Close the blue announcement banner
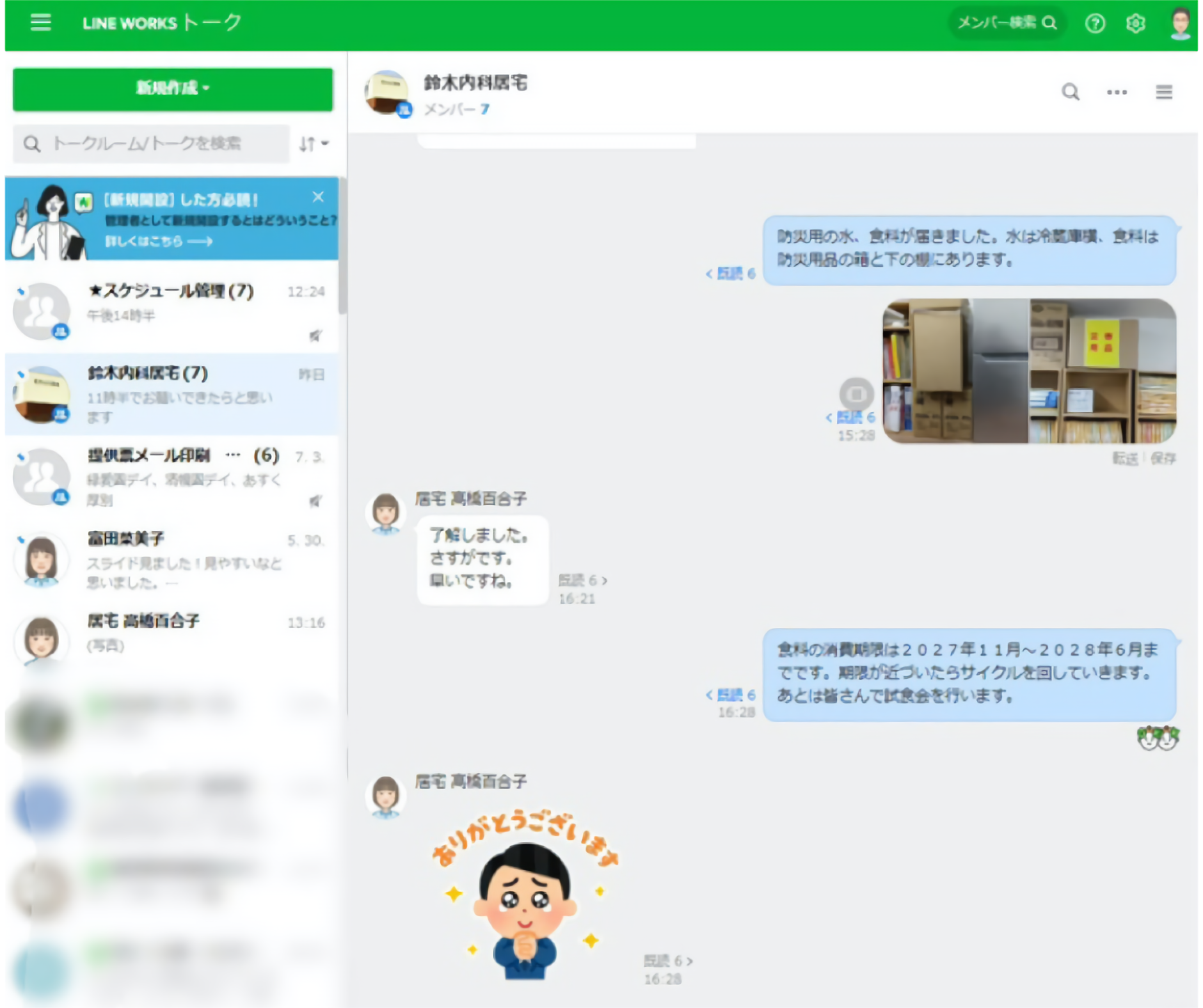This screenshot has height=1008, width=1203. 318,197
